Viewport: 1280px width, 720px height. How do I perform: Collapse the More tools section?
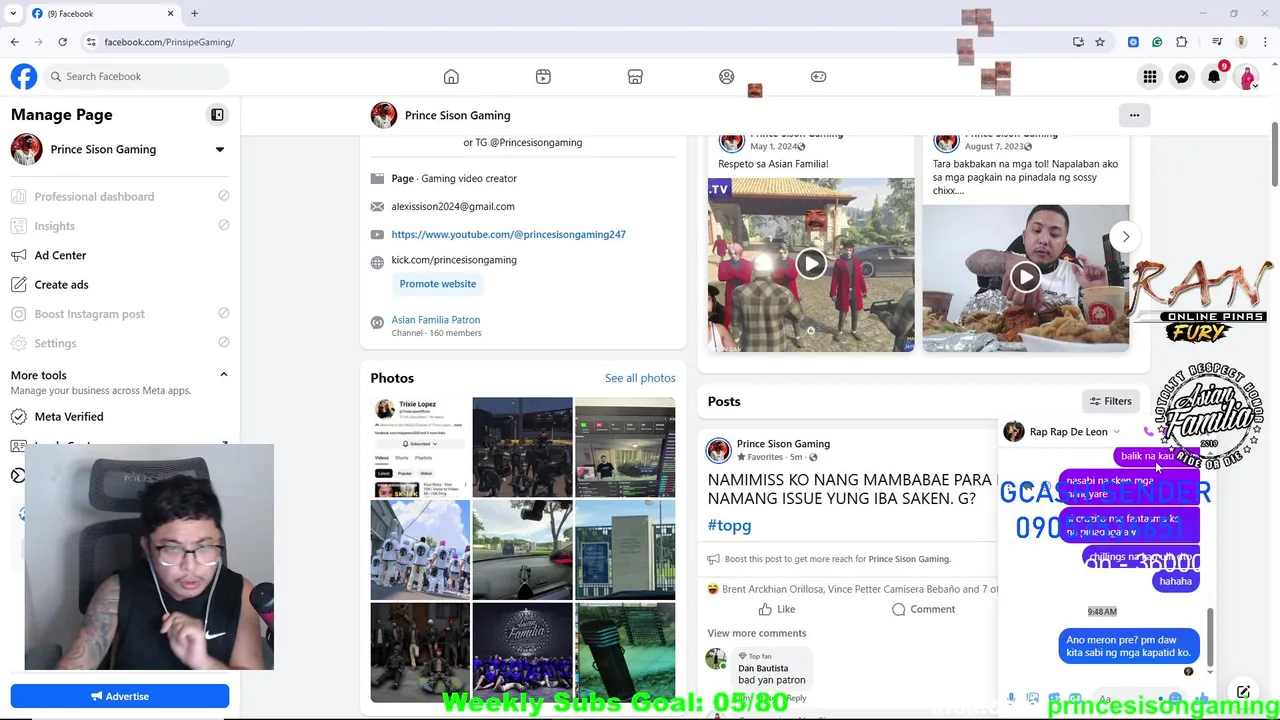[224, 375]
